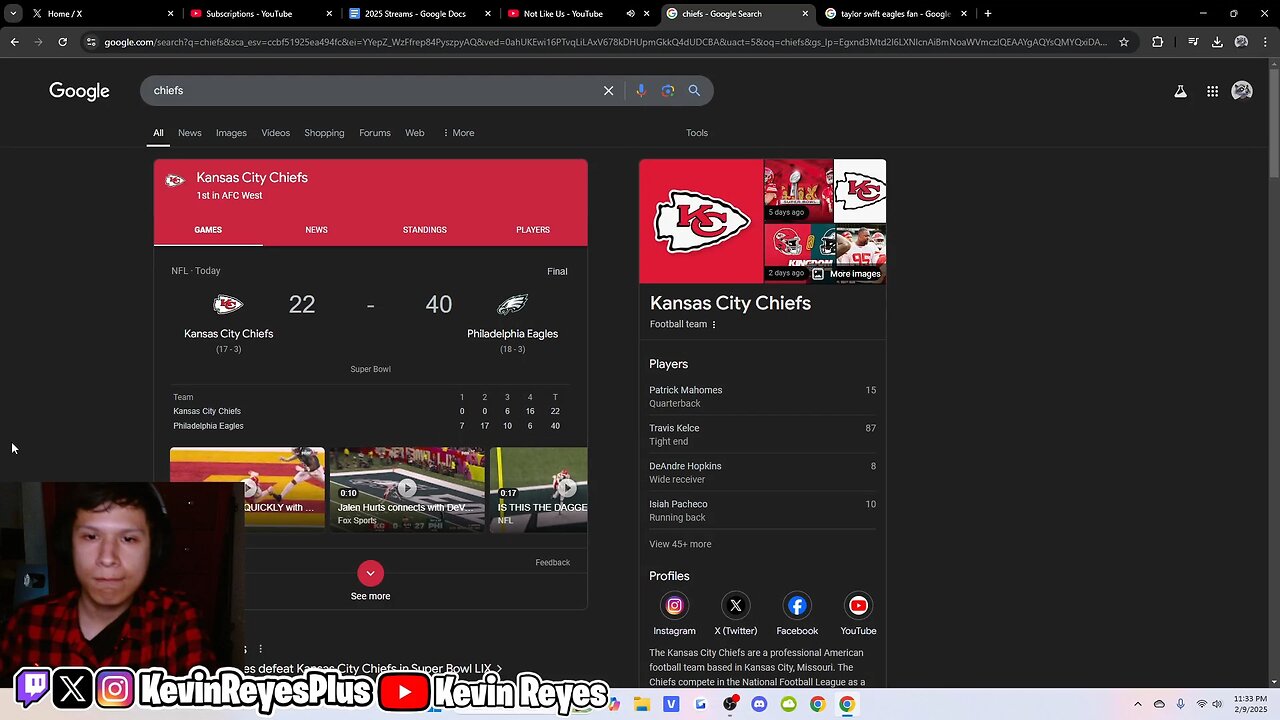Open Chrome media controls icon

[1193, 42]
